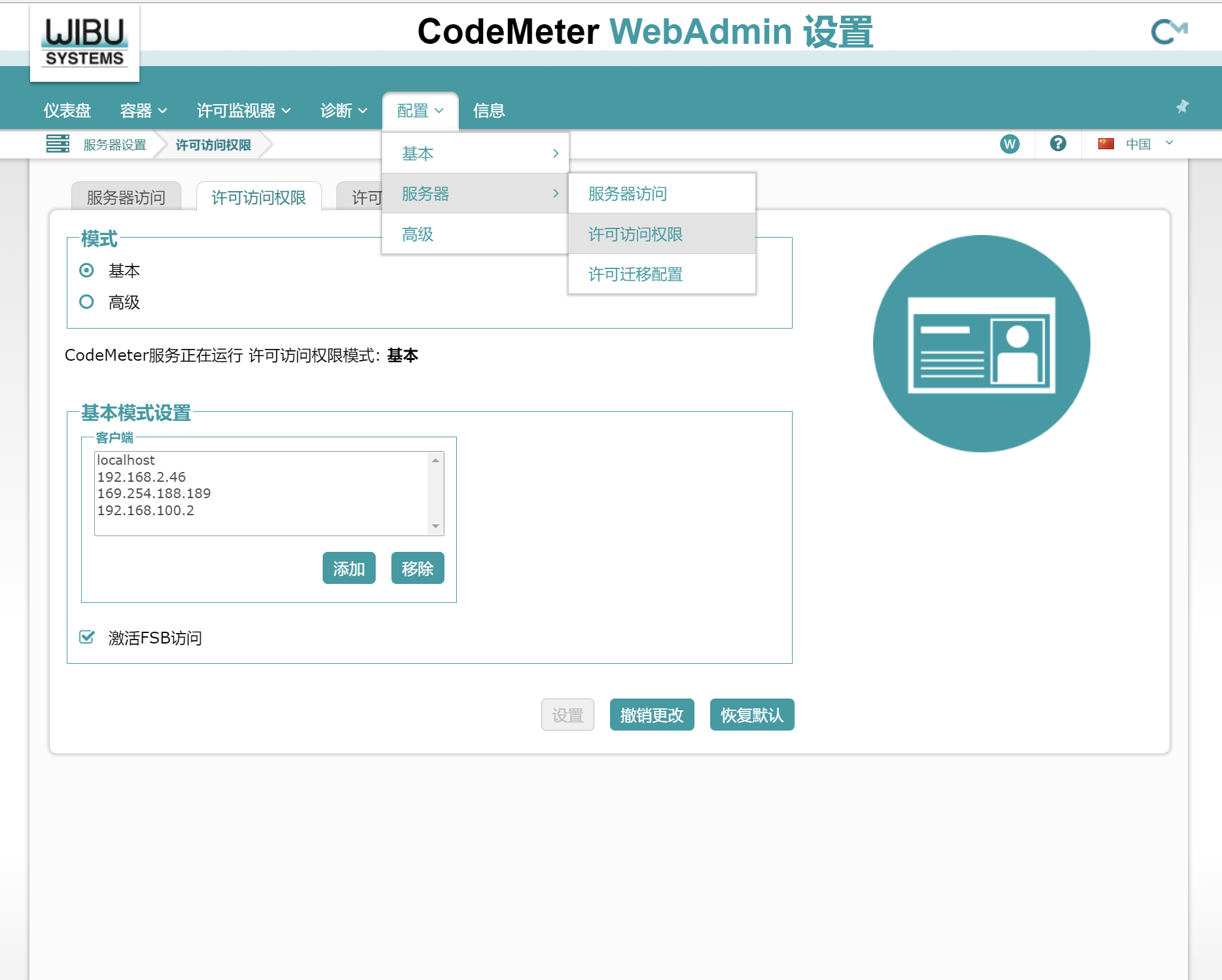Click the client list scrollbar down arrow

(x=435, y=526)
